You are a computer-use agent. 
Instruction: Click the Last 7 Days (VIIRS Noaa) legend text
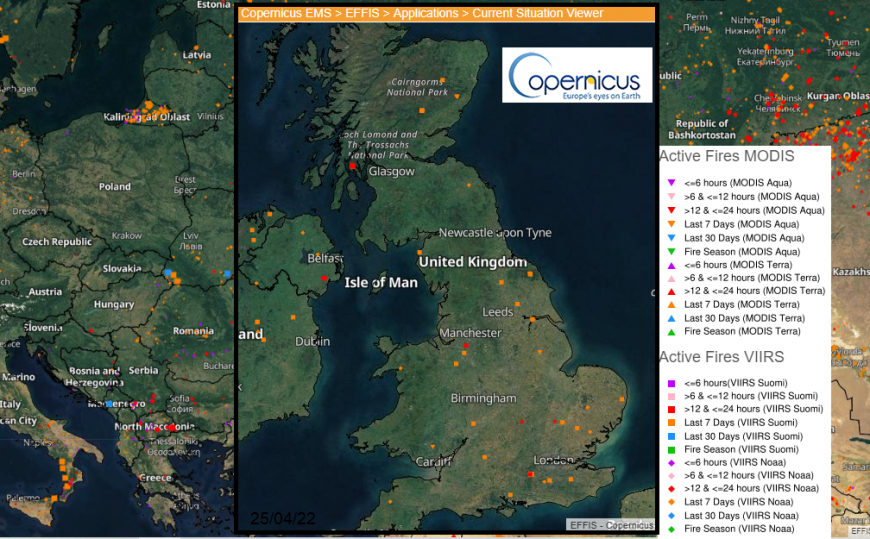(739, 502)
